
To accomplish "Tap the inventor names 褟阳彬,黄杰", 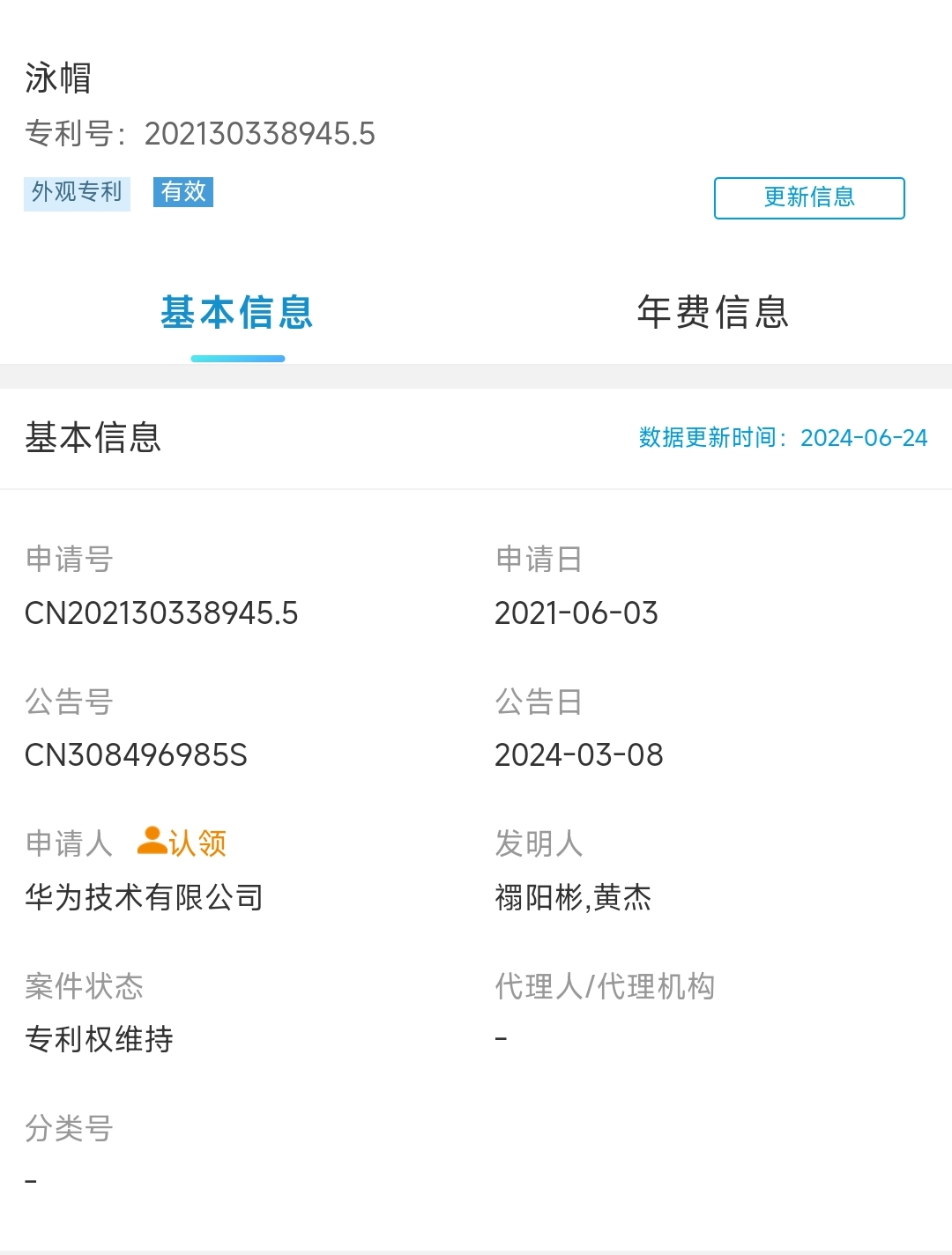I will (573, 897).
